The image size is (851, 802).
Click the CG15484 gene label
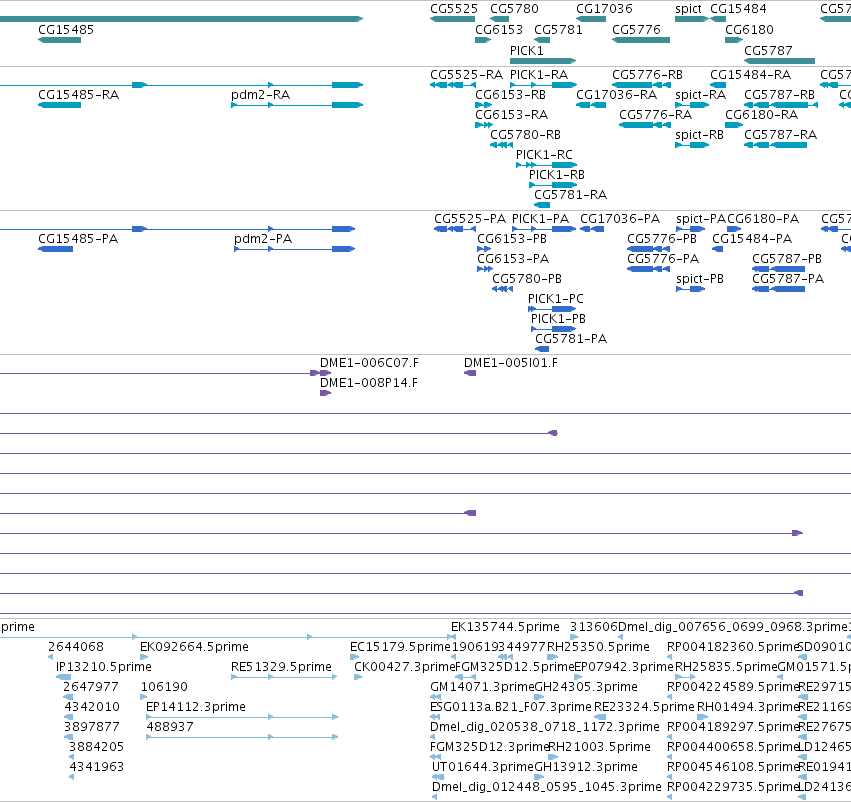click(x=738, y=9)
